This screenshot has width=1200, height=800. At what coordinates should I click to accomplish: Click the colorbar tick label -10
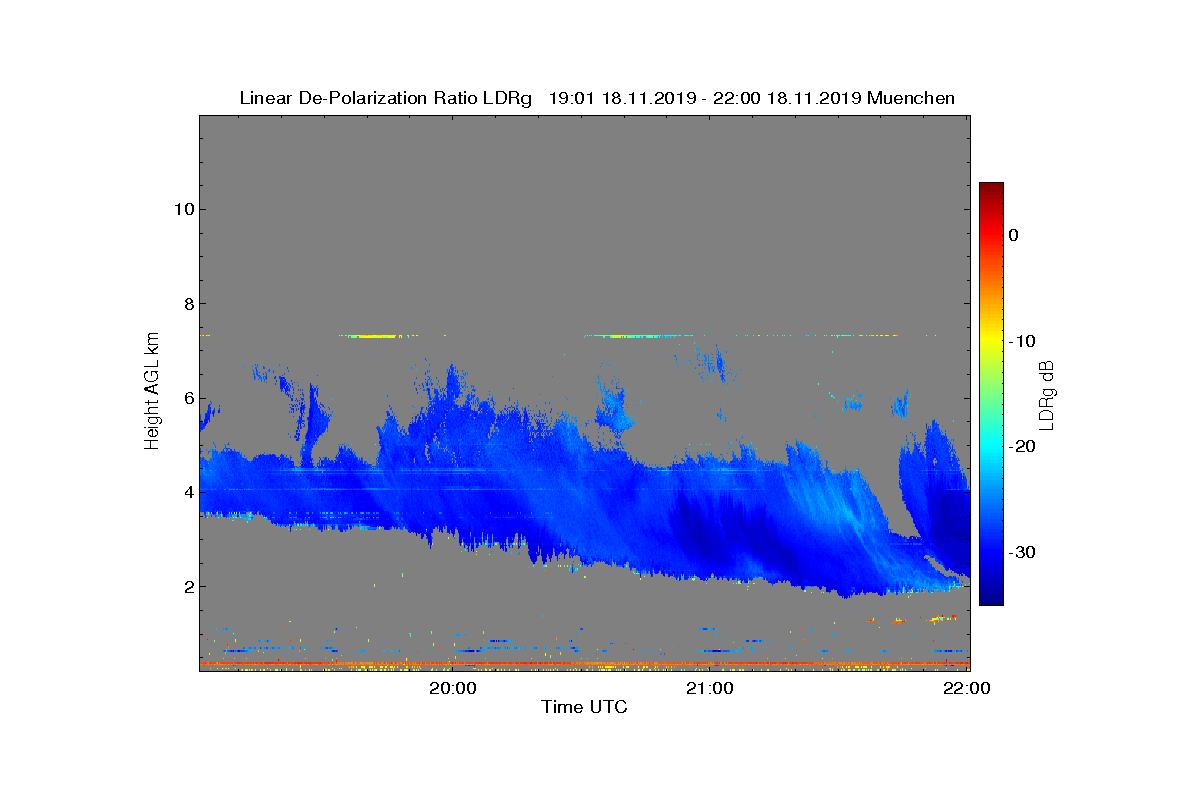pyautogui.click(x=1021, y=341)
